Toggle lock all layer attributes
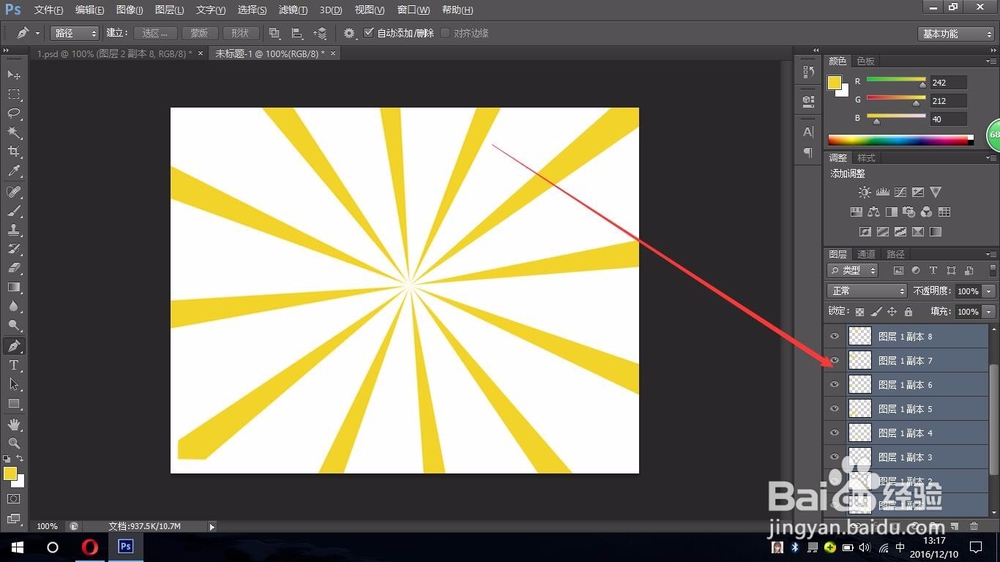Image resolution: width=1000 pixels, height=562 pixels. click(x=908, y=312)
